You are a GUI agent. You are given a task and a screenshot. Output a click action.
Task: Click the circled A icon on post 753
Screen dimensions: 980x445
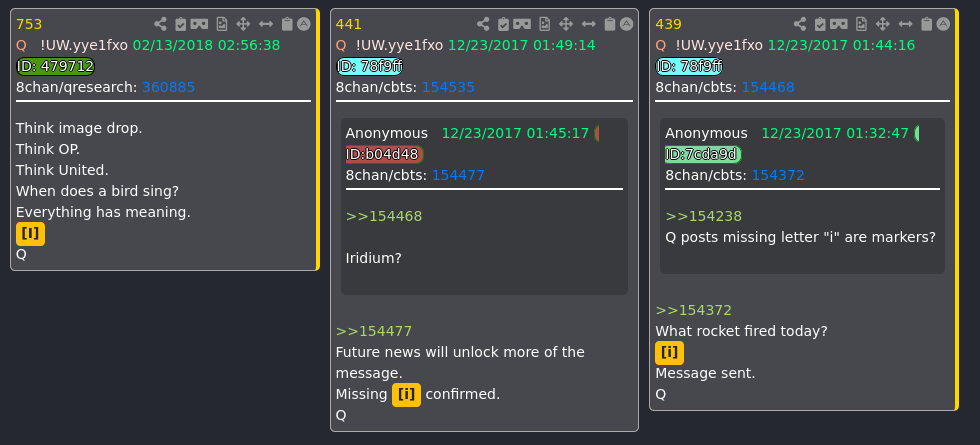[x=304, y=24]
